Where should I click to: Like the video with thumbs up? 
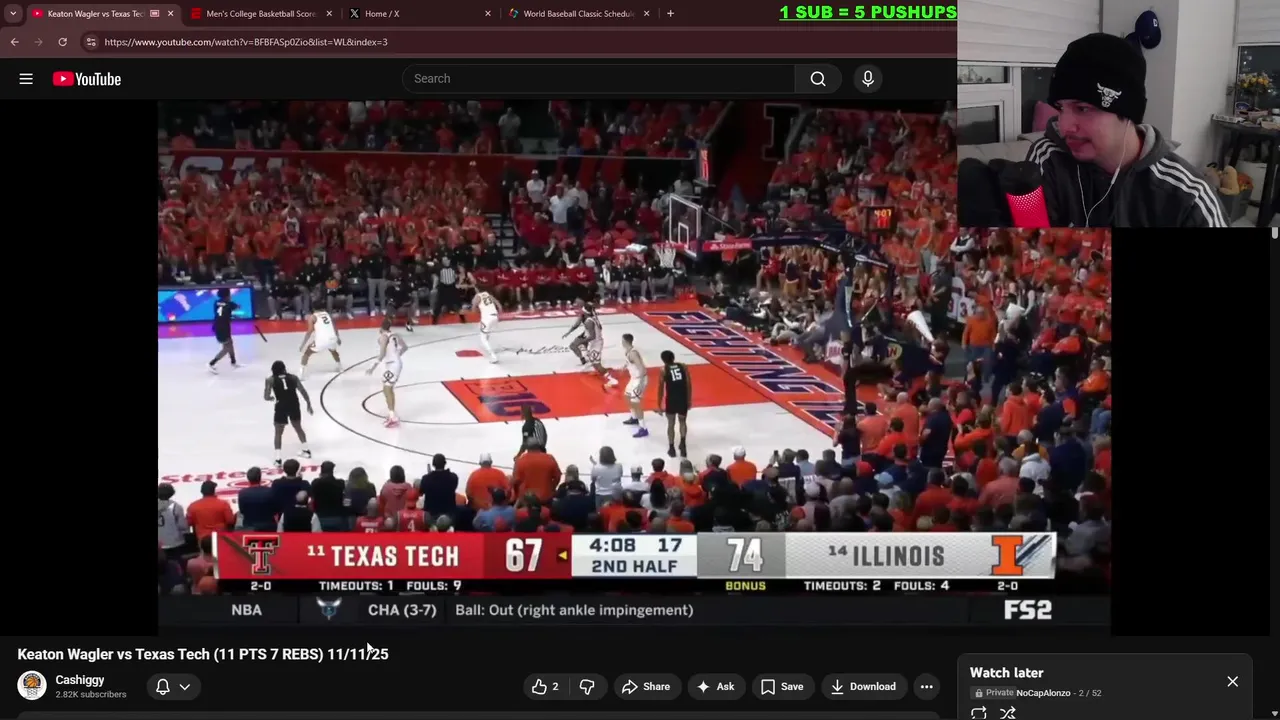[545, 687]
